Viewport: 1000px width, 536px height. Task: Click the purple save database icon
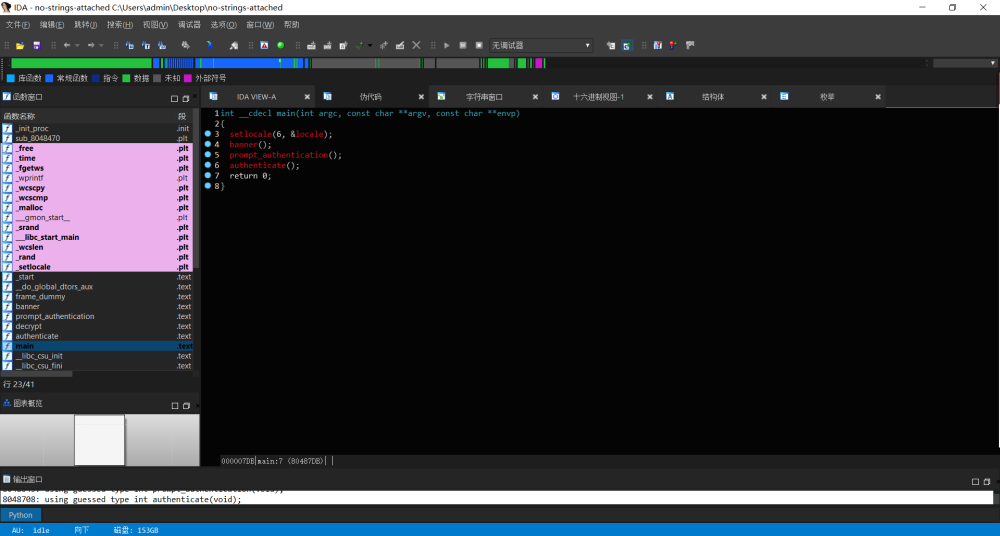click(x=36, y=45)
